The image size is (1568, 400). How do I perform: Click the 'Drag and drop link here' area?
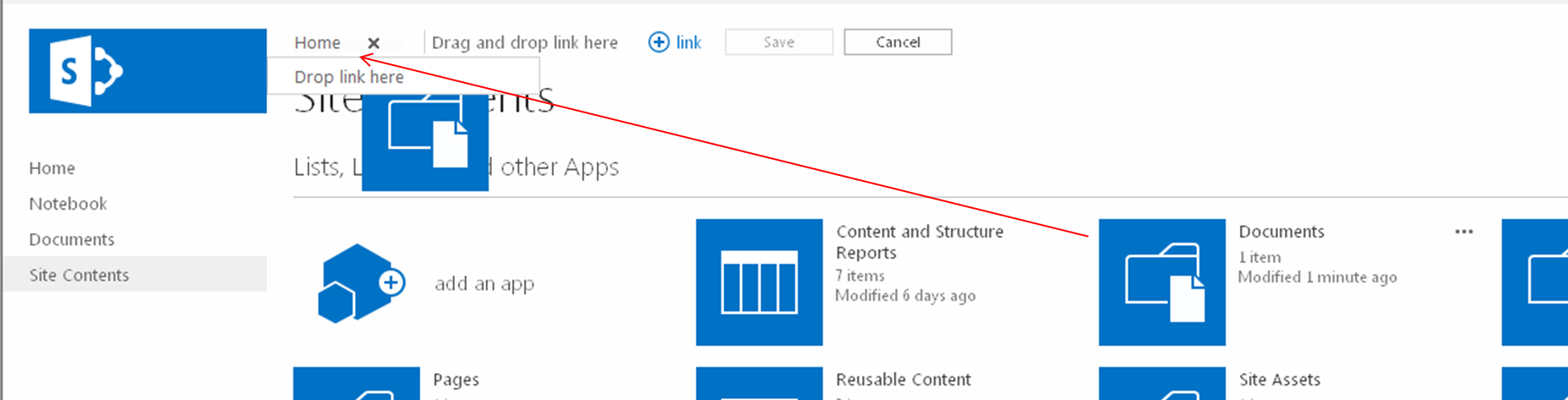[524, 42]
